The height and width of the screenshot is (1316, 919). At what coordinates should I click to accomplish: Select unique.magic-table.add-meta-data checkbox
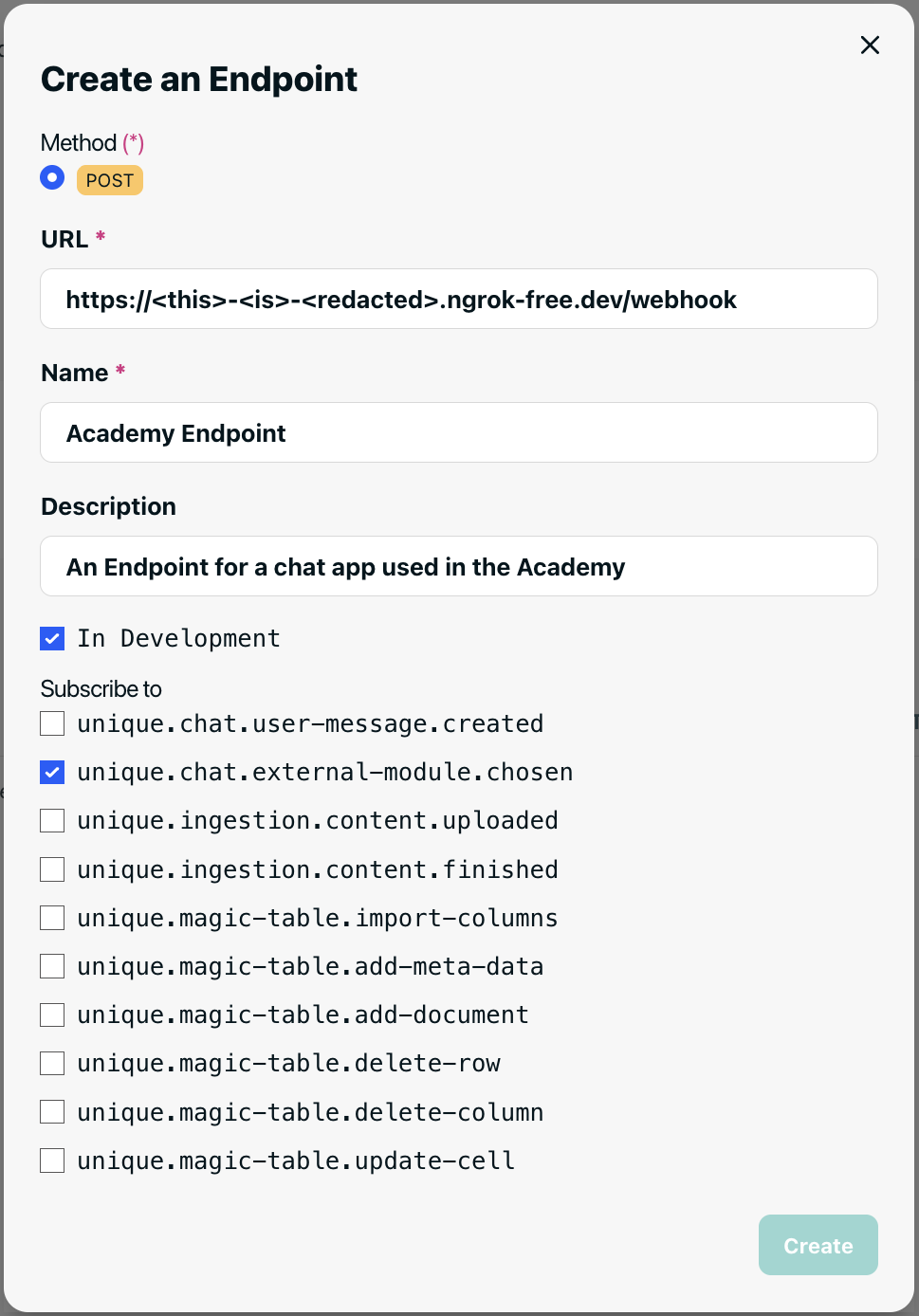click(52, 966)
